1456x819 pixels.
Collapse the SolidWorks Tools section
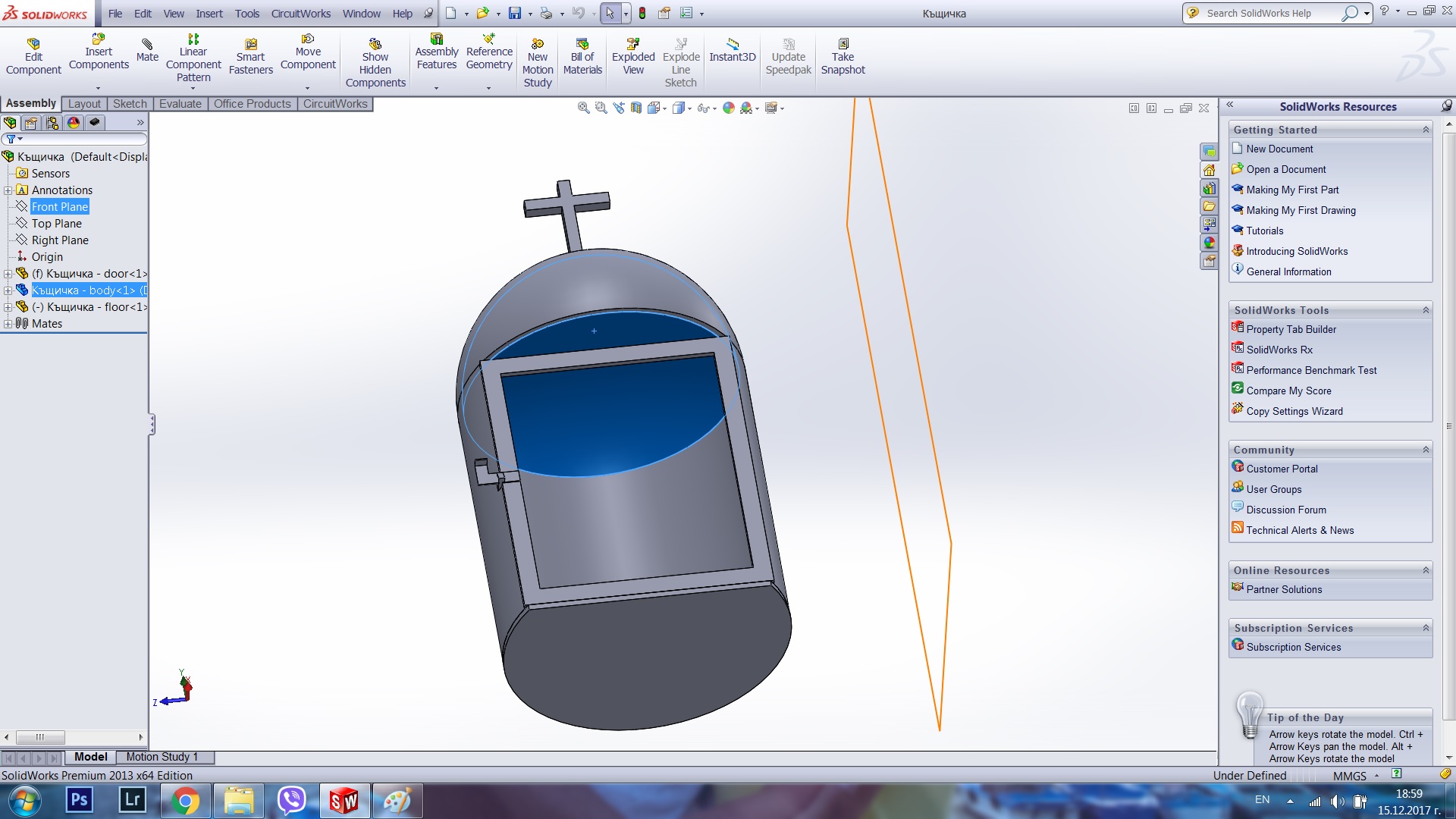click(1426, 310)
